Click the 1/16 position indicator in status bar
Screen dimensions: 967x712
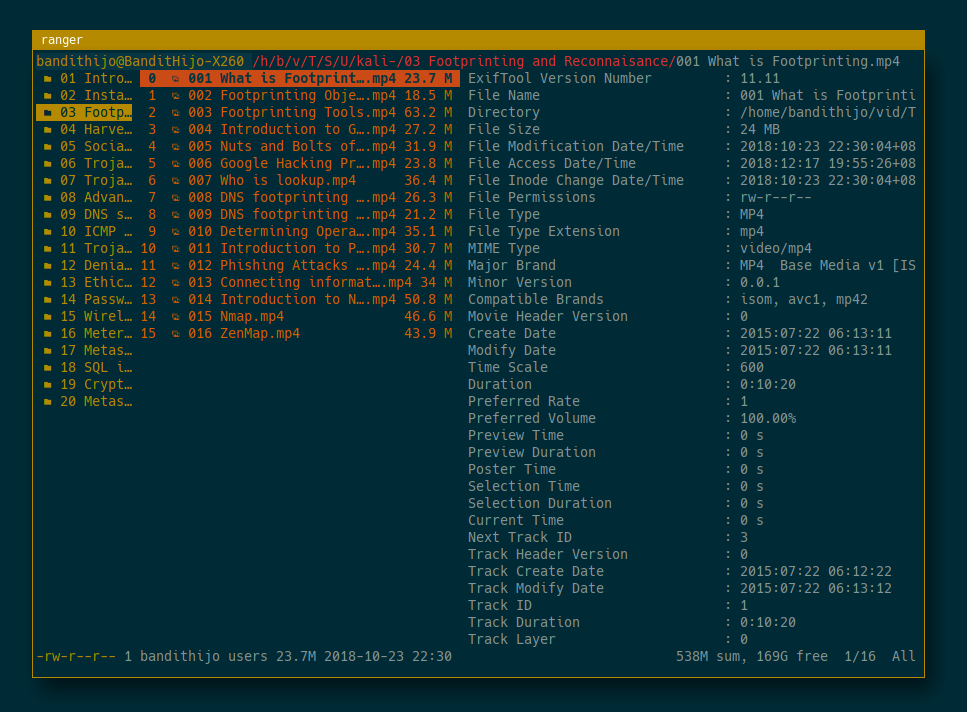[860, 656]
